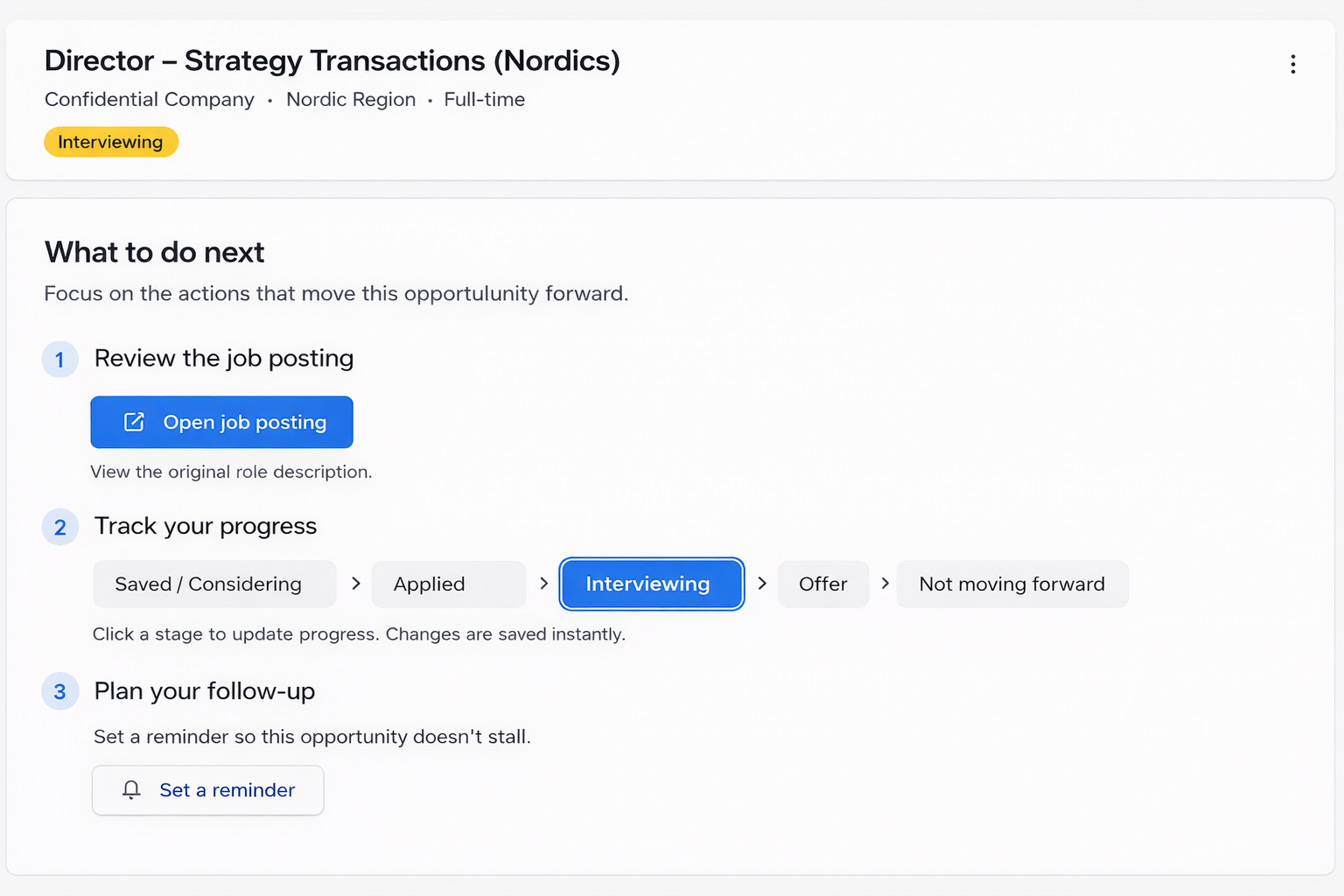Click the Set a reminder text label

227,790
